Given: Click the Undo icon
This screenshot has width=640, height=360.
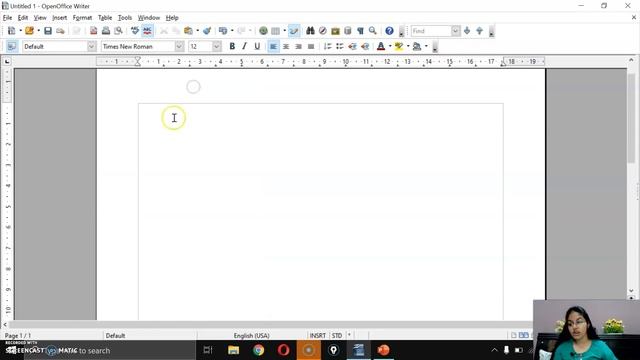Looking at the screenshot, I should 223,31.
